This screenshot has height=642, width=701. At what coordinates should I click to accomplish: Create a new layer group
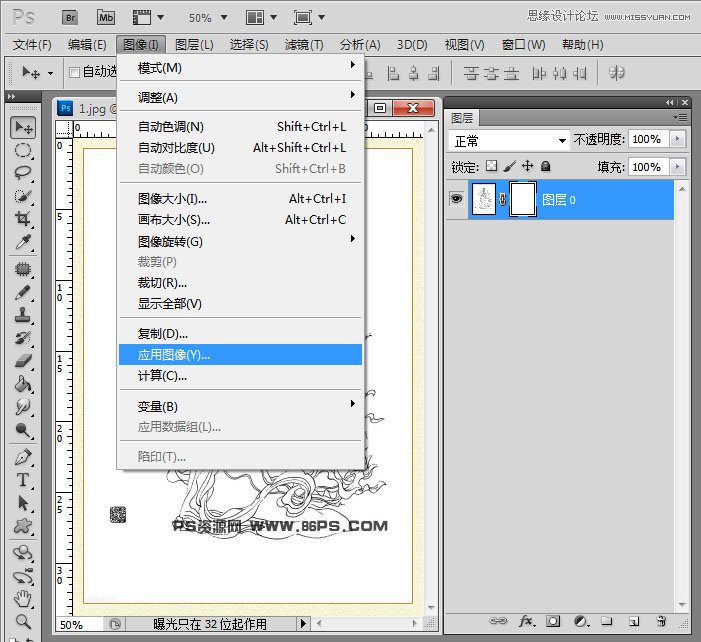click(x=607, y=621)
